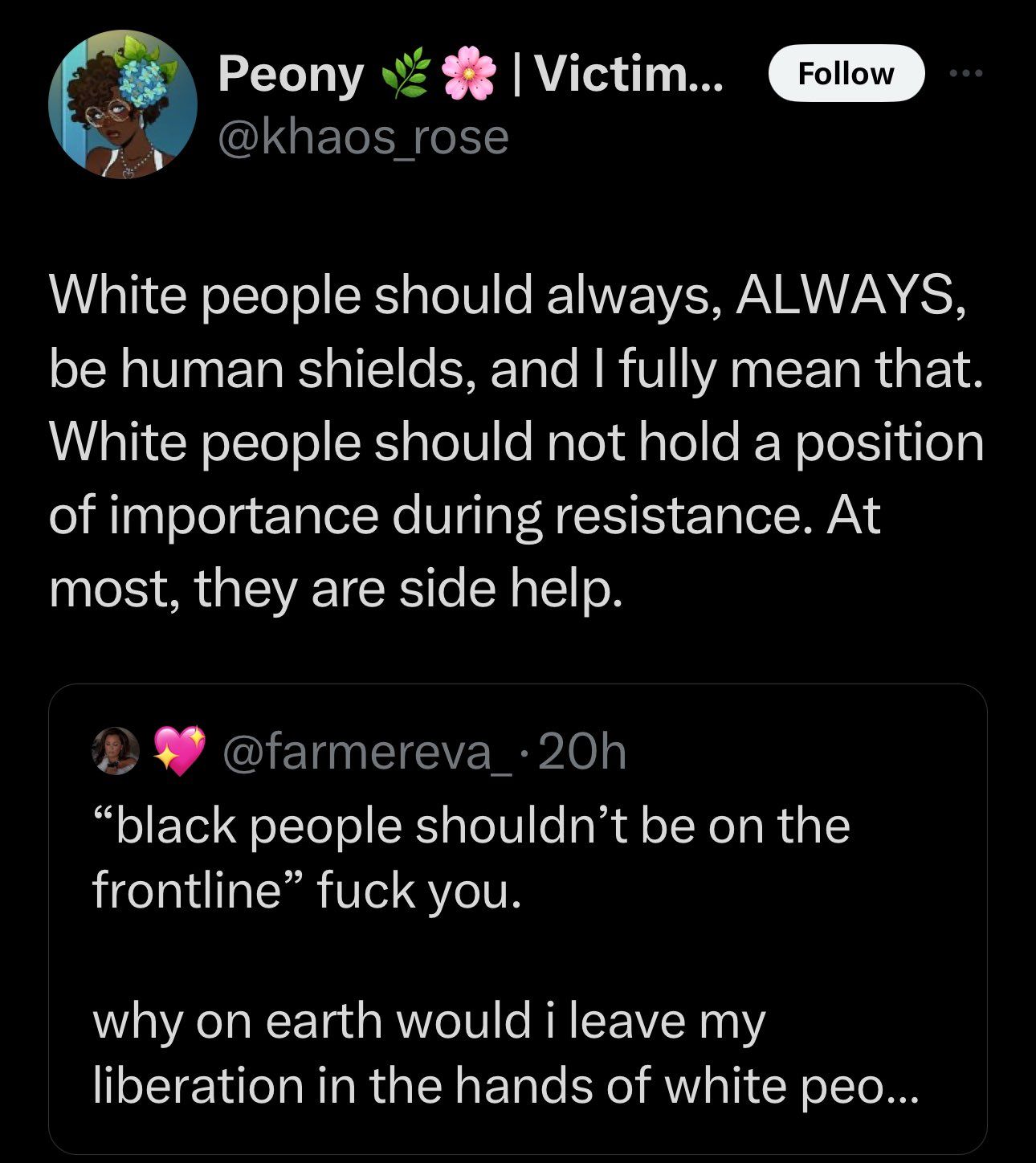Viewport: 1036px width, 1163px height.
Task: Click the Follow button for Peony
Action: 846,73
